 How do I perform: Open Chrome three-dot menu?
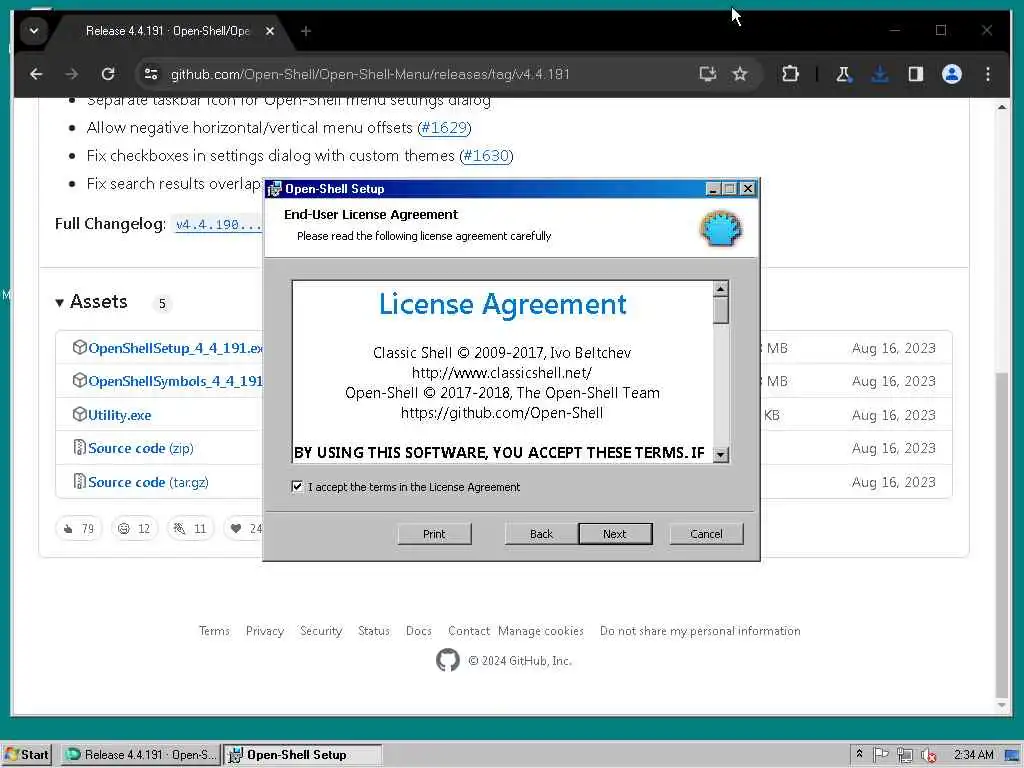coord(987,74)
